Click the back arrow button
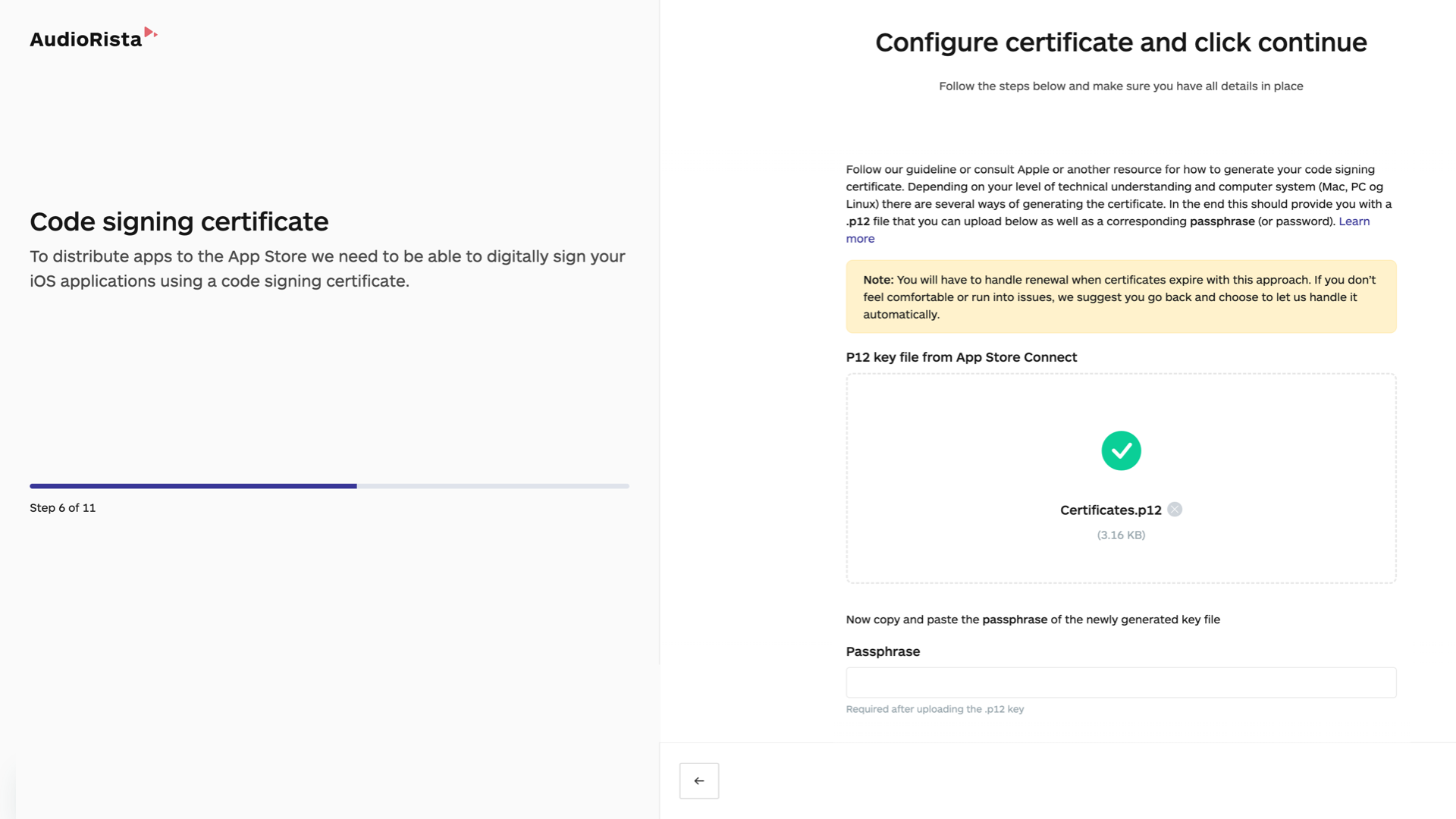This screenshot has height=819, width=1456. [x=698, y=780]
